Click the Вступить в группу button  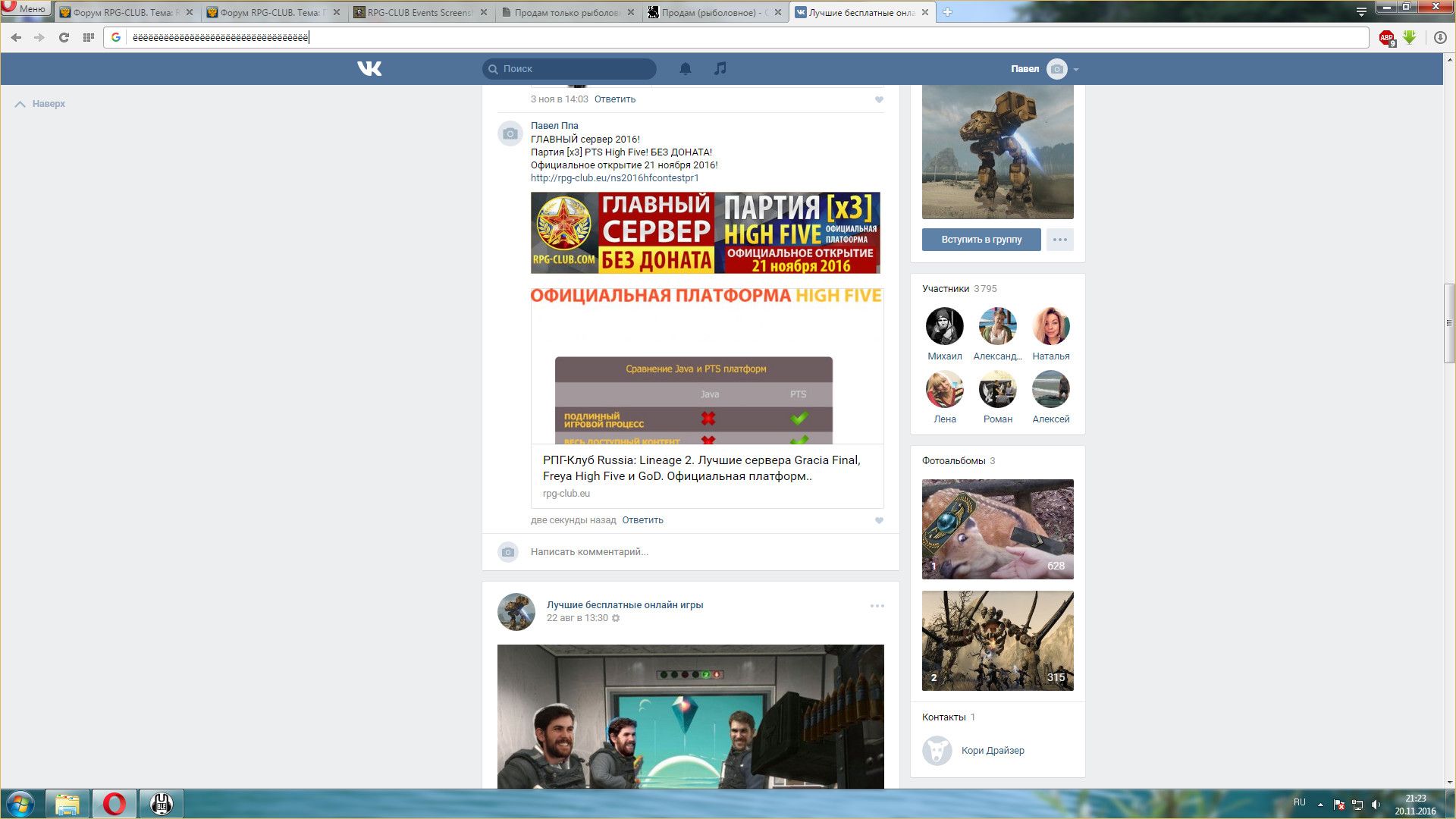tap(981, 240)
